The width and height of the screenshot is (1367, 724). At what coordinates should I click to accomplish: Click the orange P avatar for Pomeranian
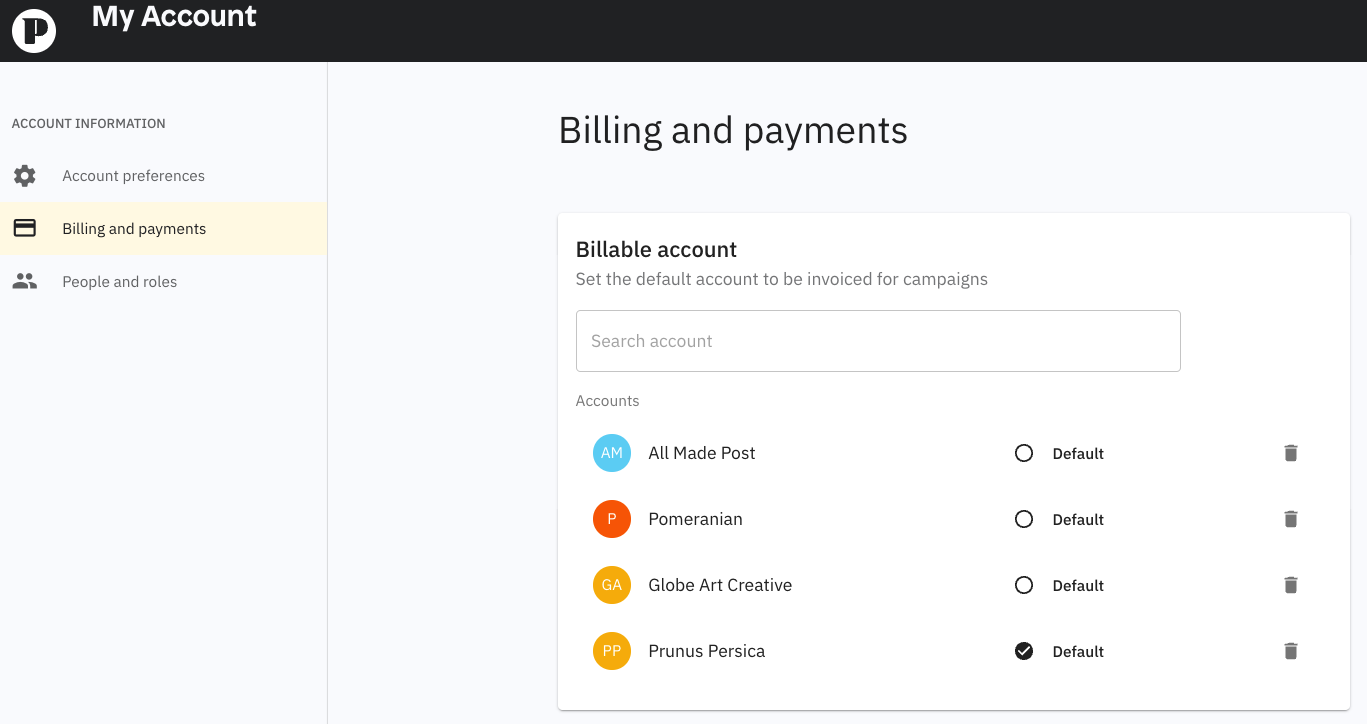612,519
